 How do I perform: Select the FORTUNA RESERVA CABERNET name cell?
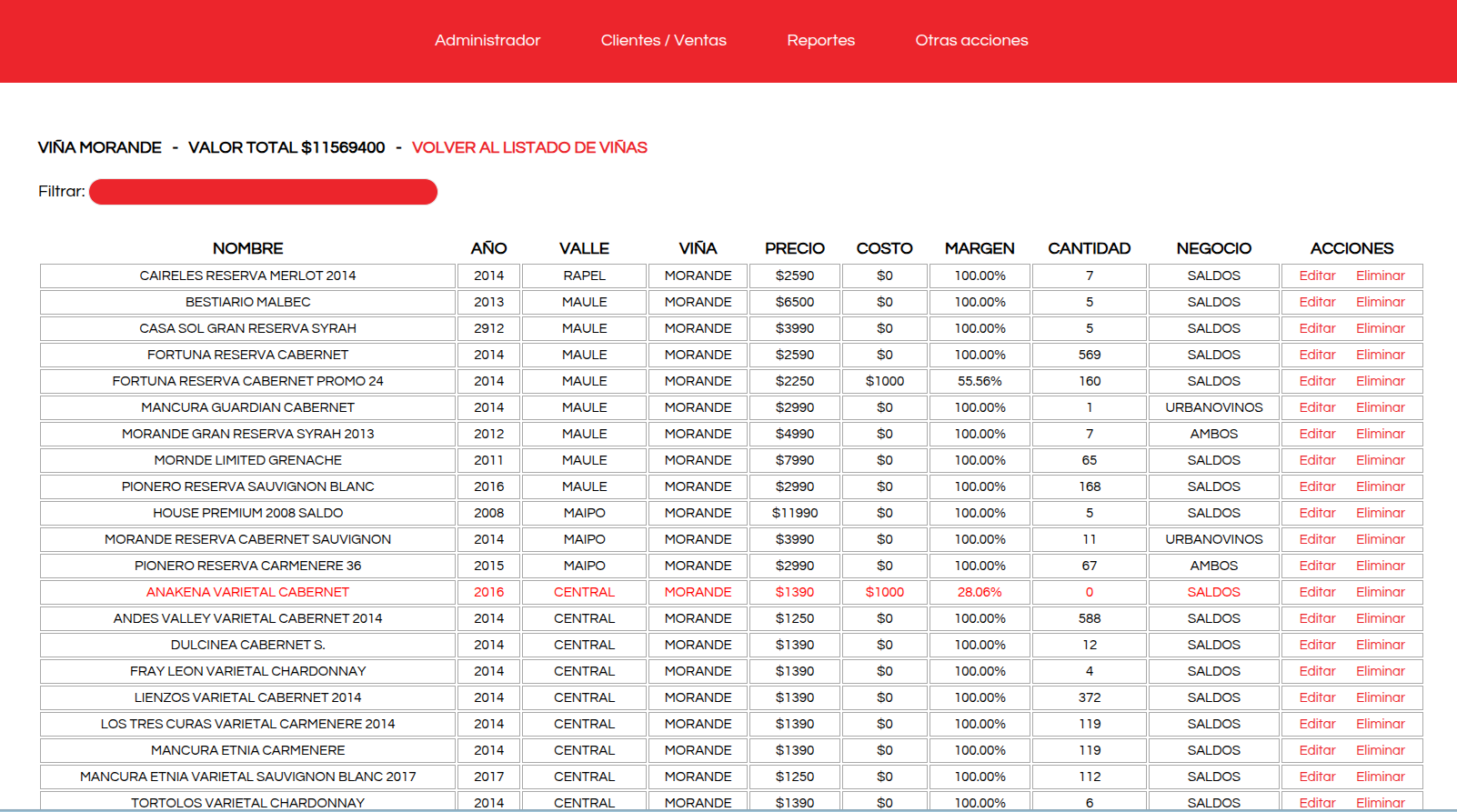coord(247,355)
